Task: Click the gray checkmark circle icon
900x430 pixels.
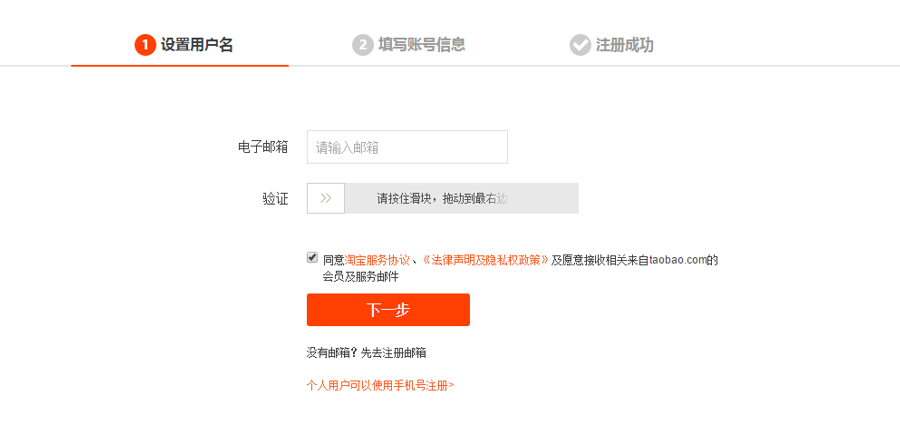Action: click(x=580, y=45)
